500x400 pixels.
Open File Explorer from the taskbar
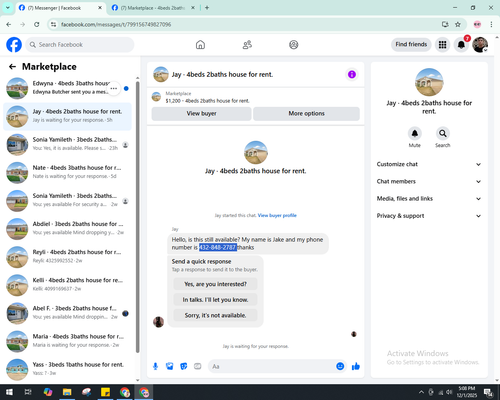pyautogui.click(x=67, y=392)
